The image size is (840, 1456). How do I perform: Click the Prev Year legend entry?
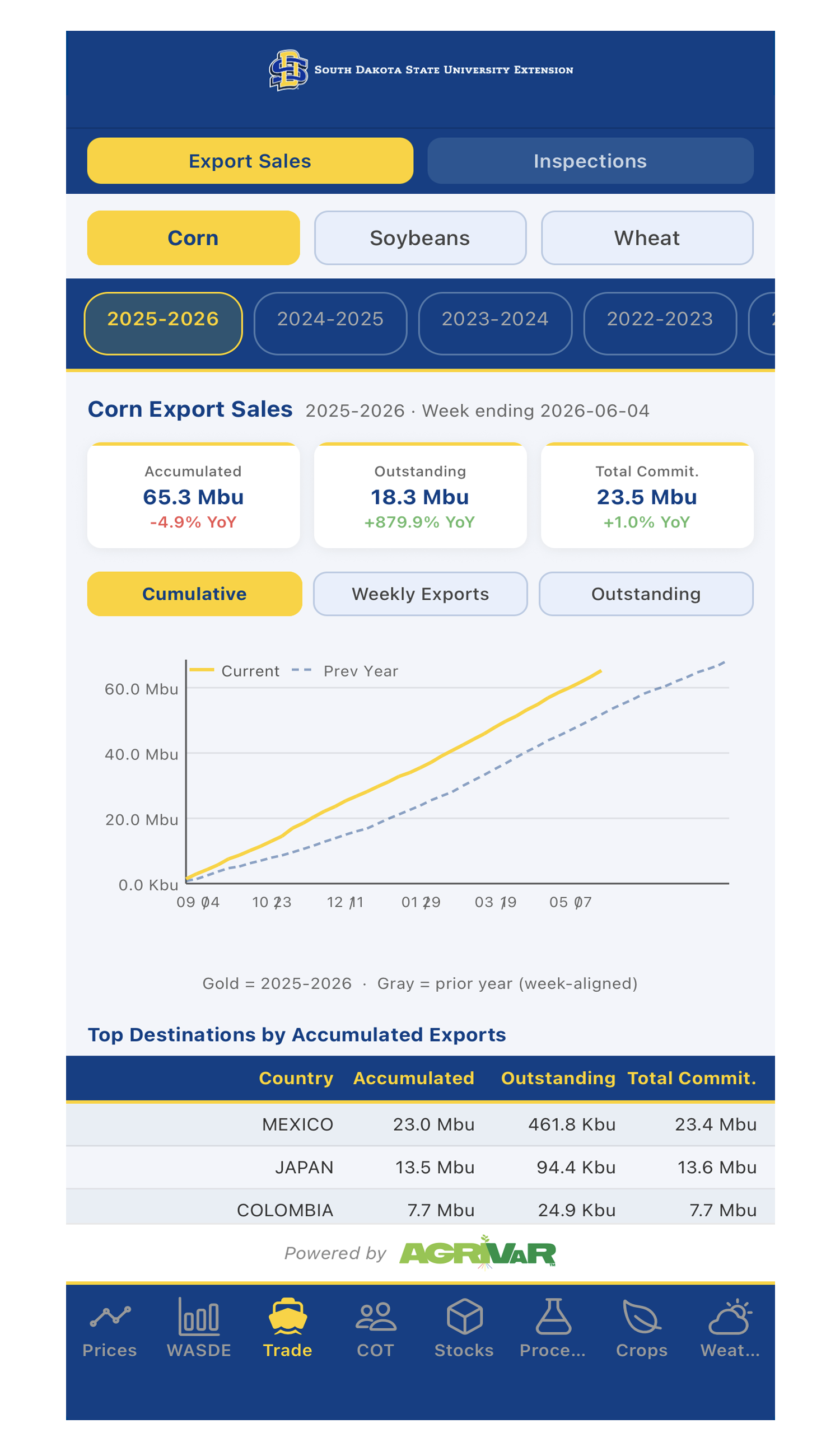click(345, 671)
